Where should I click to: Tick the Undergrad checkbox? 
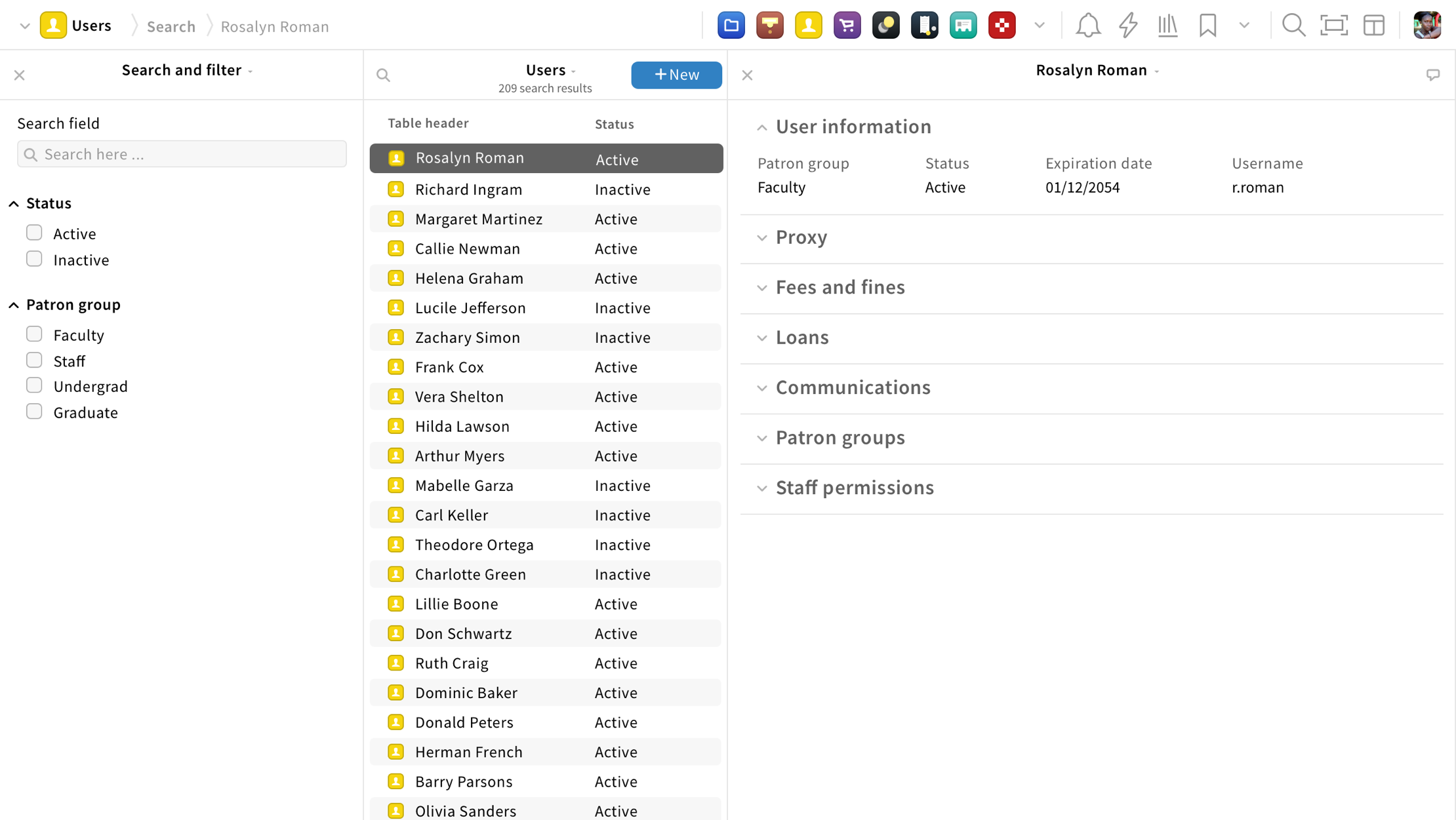pyautogui.click(x=34, y=385)
